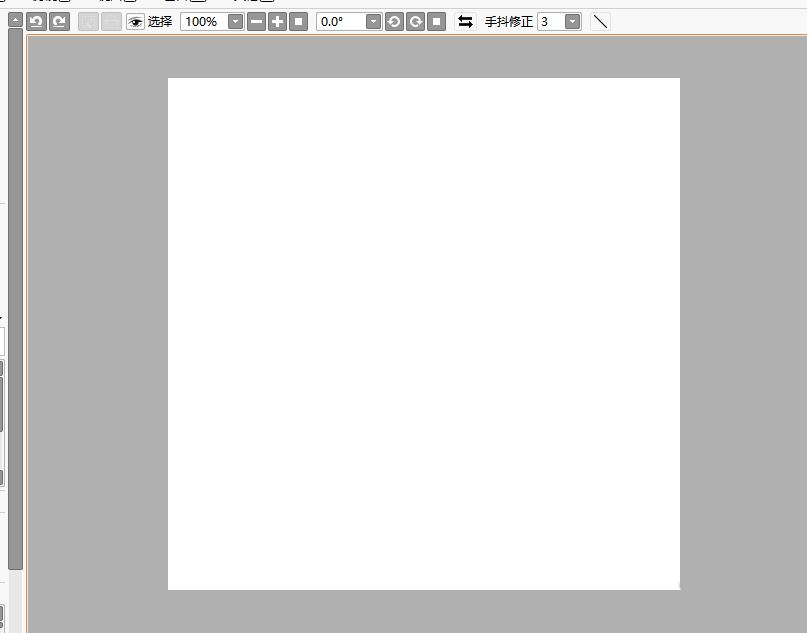
Task: Flip the canvas view horizontally
Action: coord(465,22)
